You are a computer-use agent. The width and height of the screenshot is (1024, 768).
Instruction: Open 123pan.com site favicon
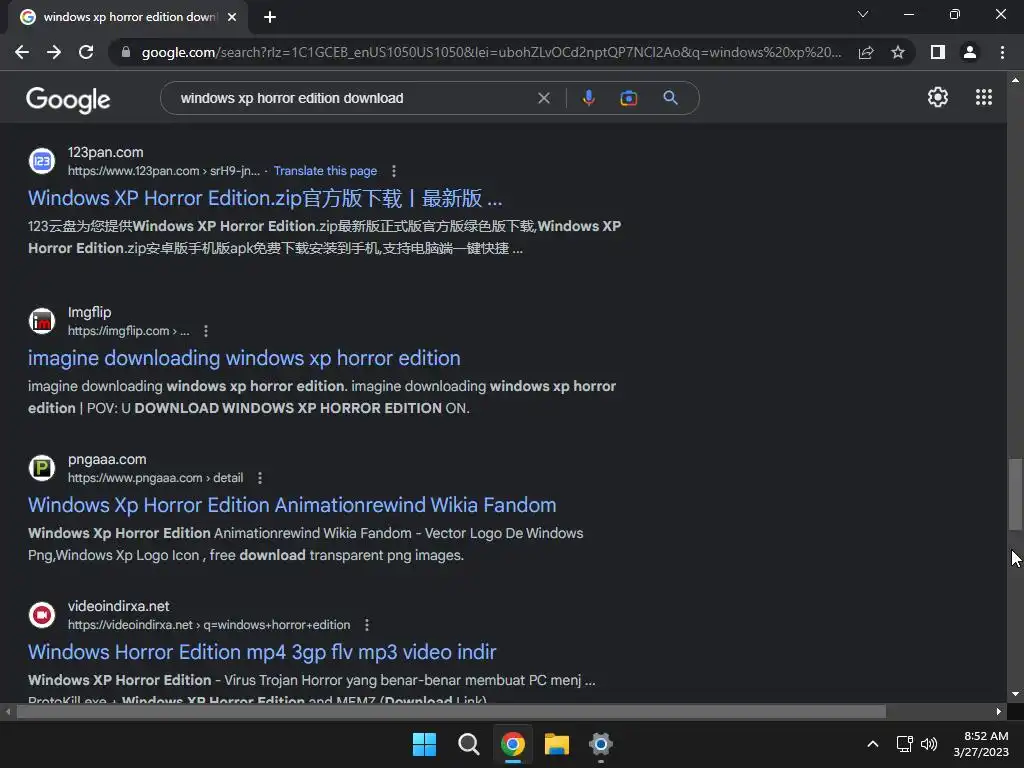[x=42, y=161]
